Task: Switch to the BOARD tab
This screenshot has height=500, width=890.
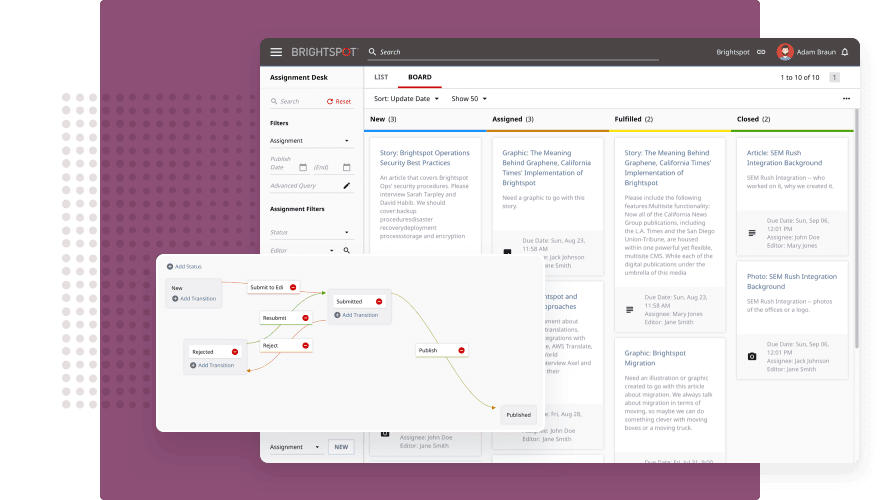Action: (419, 77)
